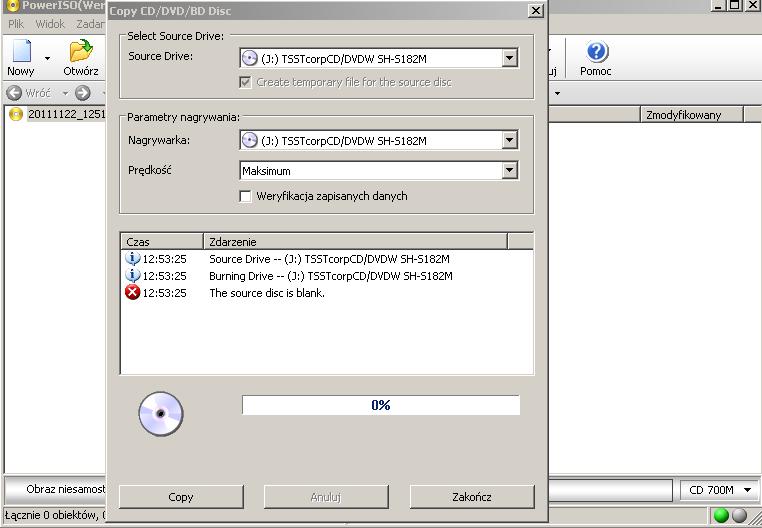Open the Zadar... menu in PowerISO
This screenshot has height=528, width=762.
[90, 24]
